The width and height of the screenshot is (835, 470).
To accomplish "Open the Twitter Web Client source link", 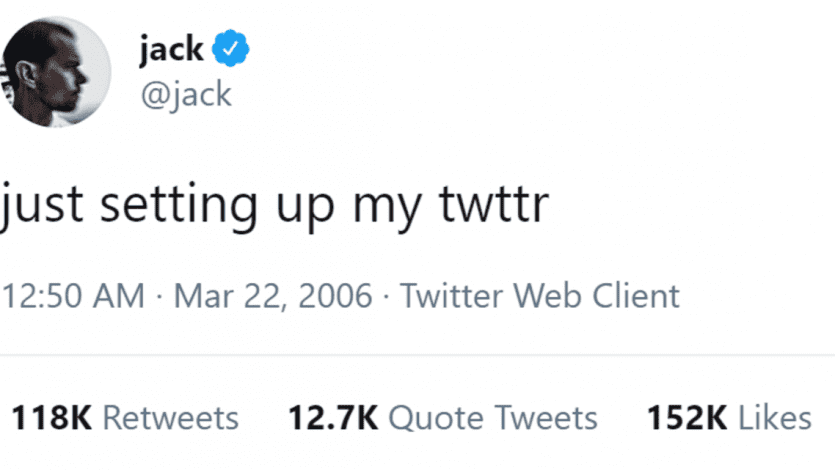I will tap(539, 296).
